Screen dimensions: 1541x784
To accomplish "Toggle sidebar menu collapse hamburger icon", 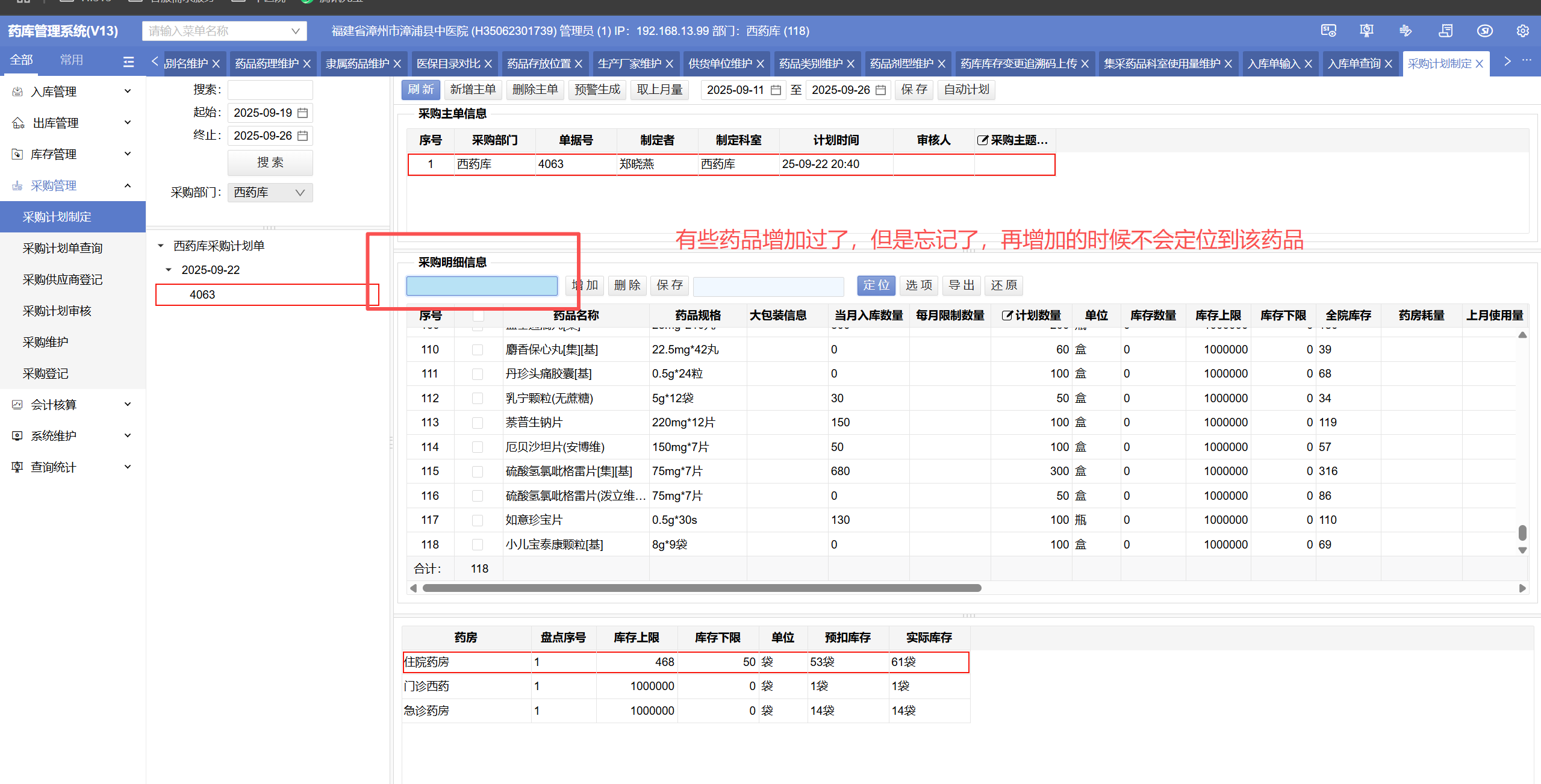I will pos(128,61).
